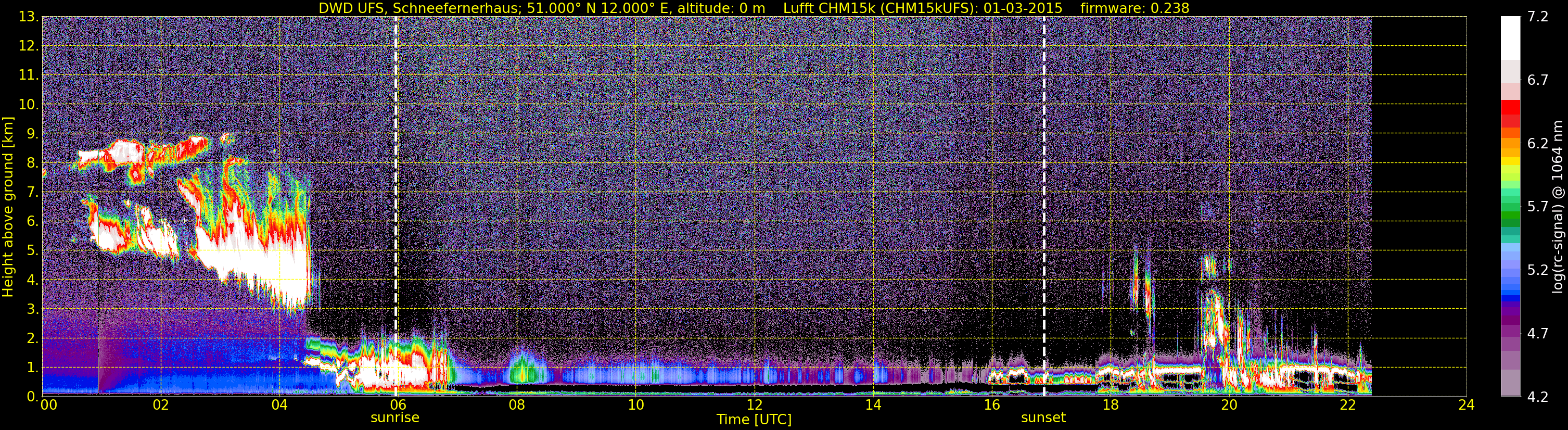Screen dimensions: 1568x430
Task: Click the "7." height axis tick label
Action: (32, 193)
